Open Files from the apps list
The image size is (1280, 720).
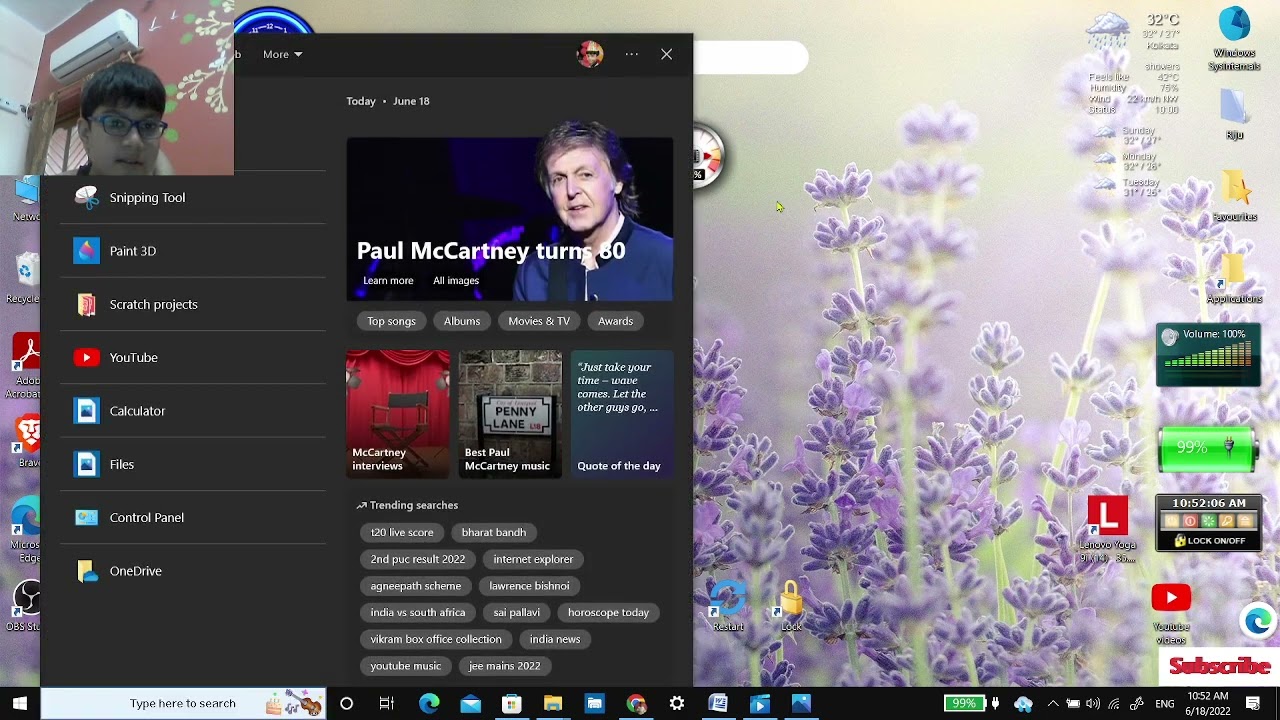(193, 464)
